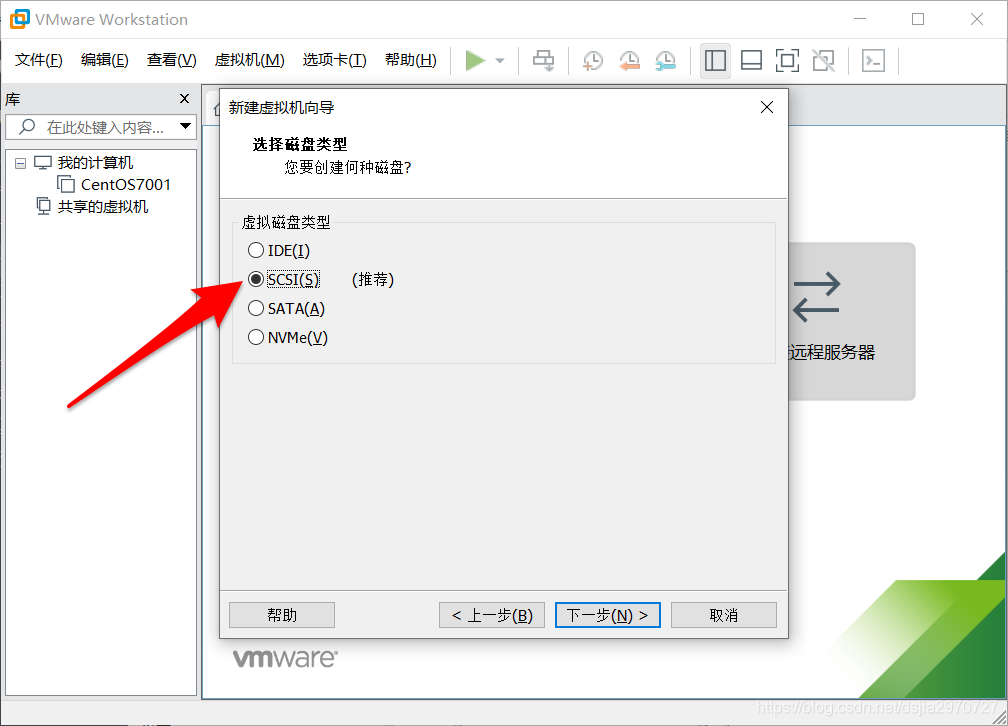Close the VMware Workstation window
Screen dimensions: 1008x726
pyautogui.click(x=976, y=19)
